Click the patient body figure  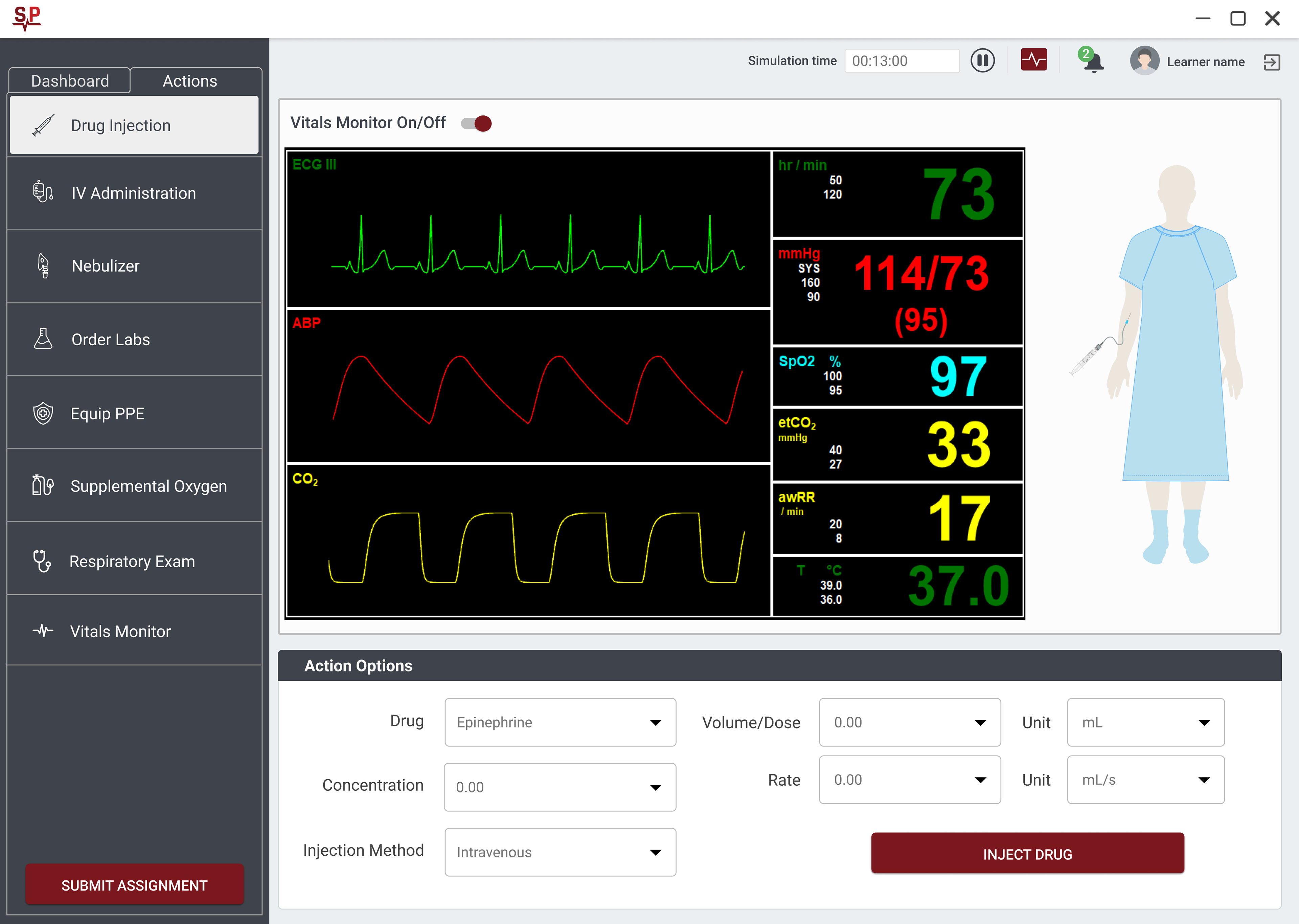(x=1176, y=364)
